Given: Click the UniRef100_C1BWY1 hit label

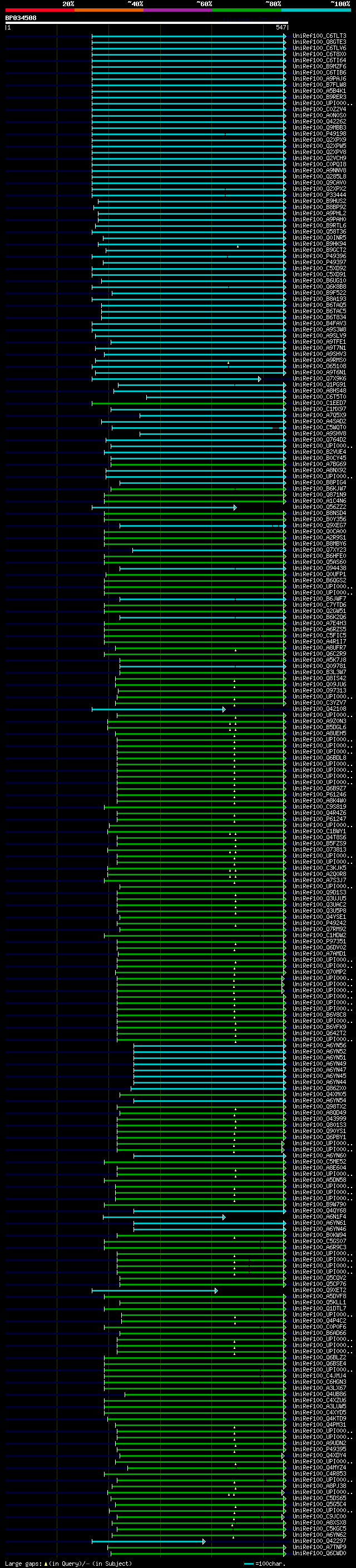Looking at the screenshot, I should pos(319,832).
